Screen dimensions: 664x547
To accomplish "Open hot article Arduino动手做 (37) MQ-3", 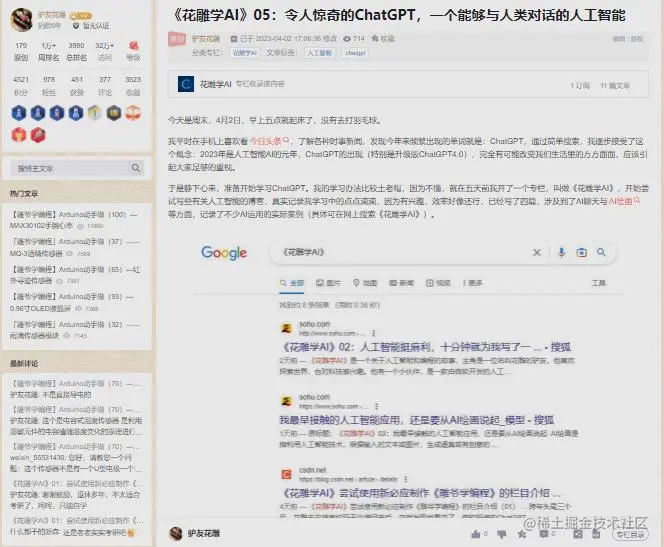I will point(75,247).
